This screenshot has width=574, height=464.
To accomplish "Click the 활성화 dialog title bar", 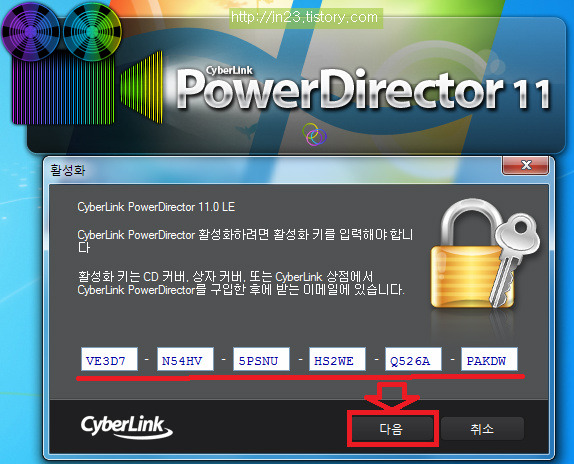I will (275, 170).
